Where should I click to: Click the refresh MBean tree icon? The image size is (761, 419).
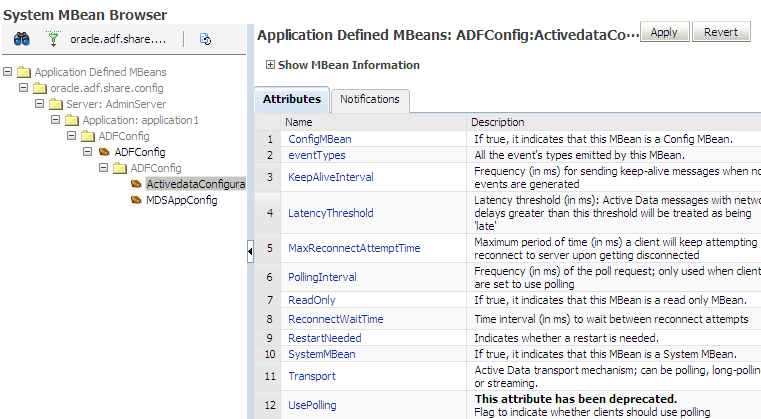point(205,39)
